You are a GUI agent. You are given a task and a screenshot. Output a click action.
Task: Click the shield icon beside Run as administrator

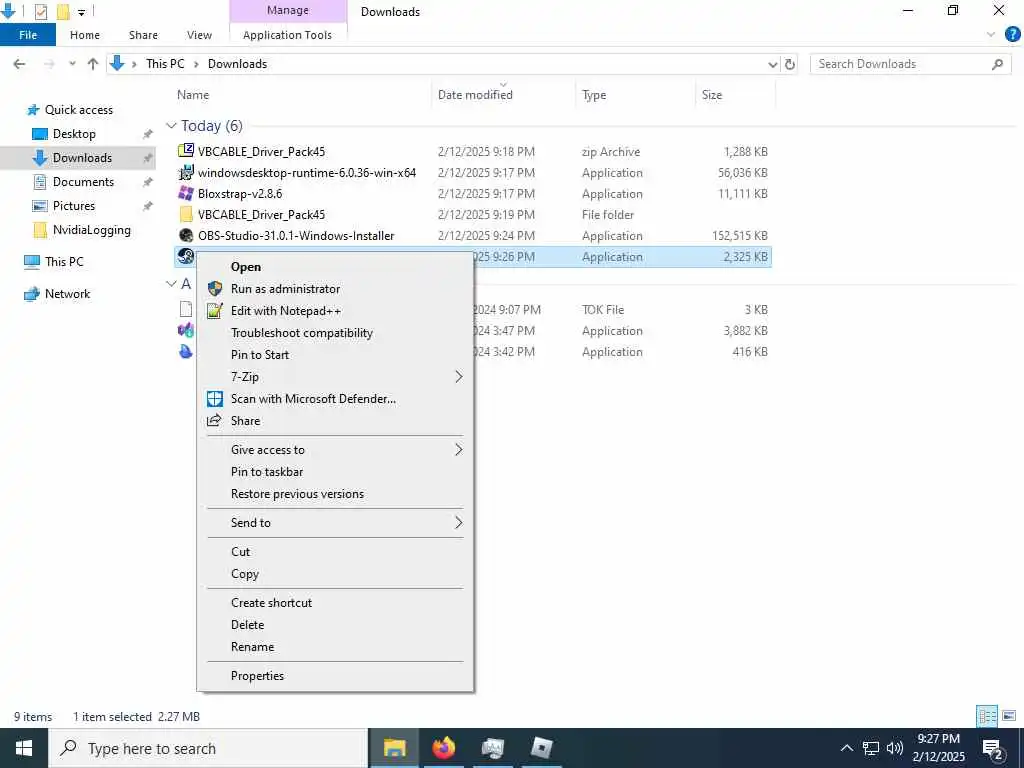215,289
